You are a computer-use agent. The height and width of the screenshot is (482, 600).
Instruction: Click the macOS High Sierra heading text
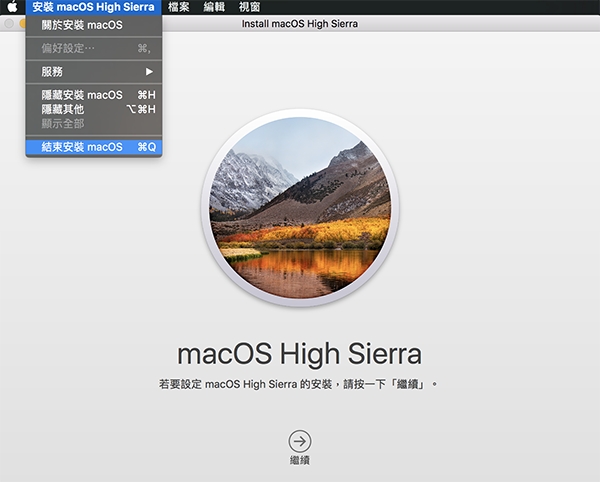pos(300,354)
